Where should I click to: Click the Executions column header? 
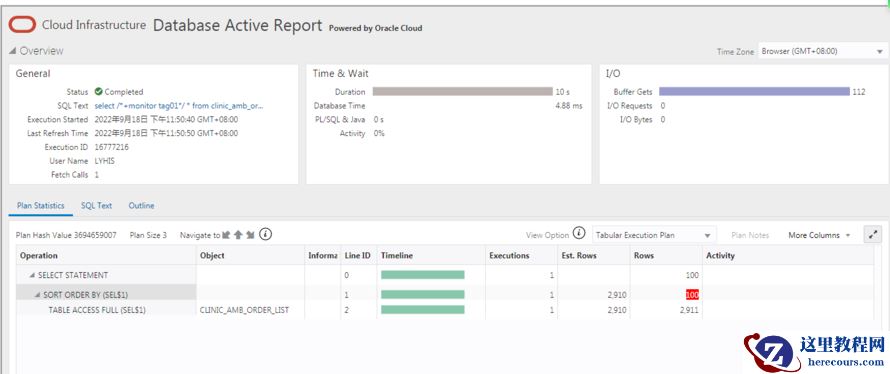point(521,255)
